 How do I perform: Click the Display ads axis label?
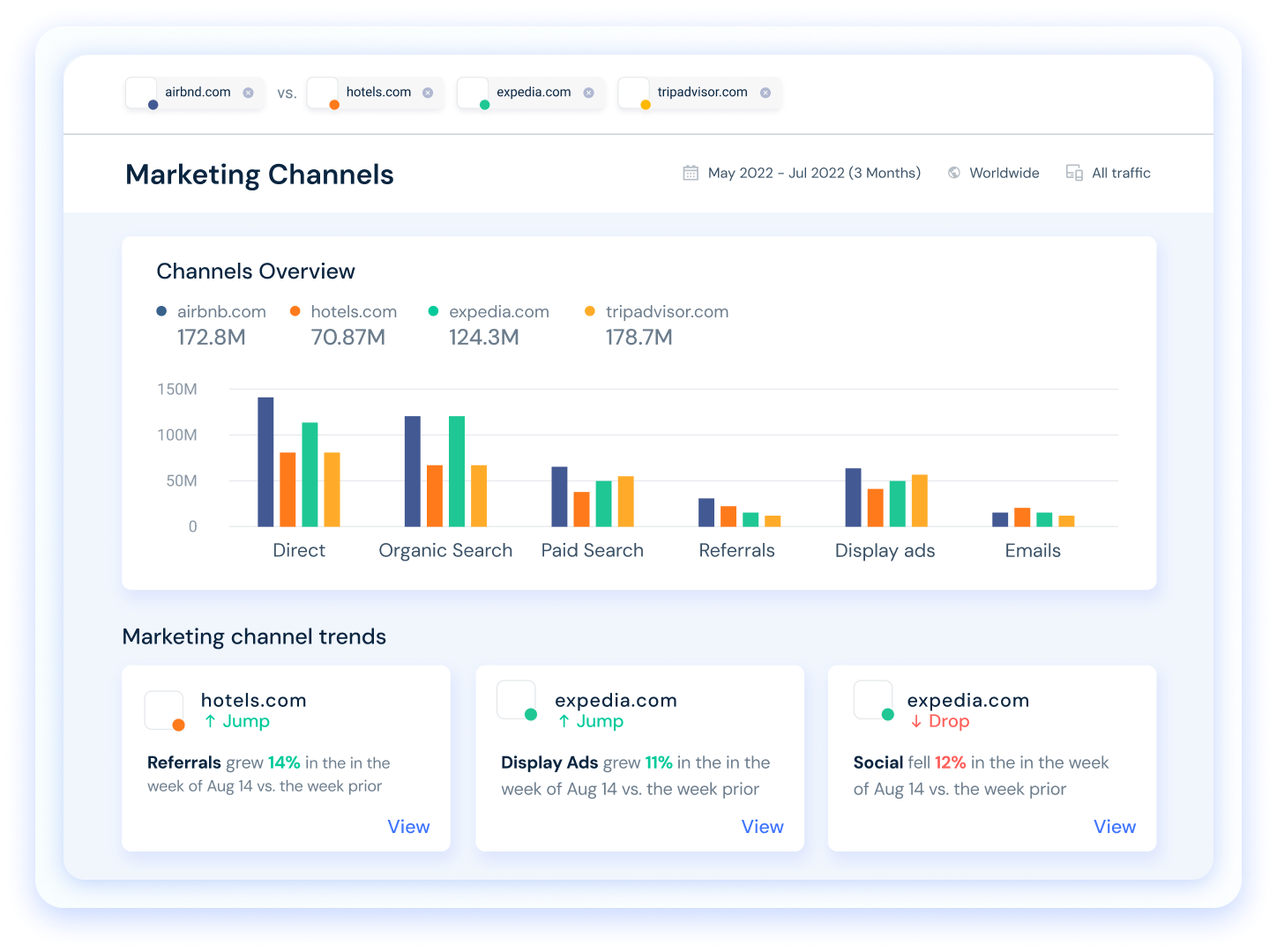(885, 551)
